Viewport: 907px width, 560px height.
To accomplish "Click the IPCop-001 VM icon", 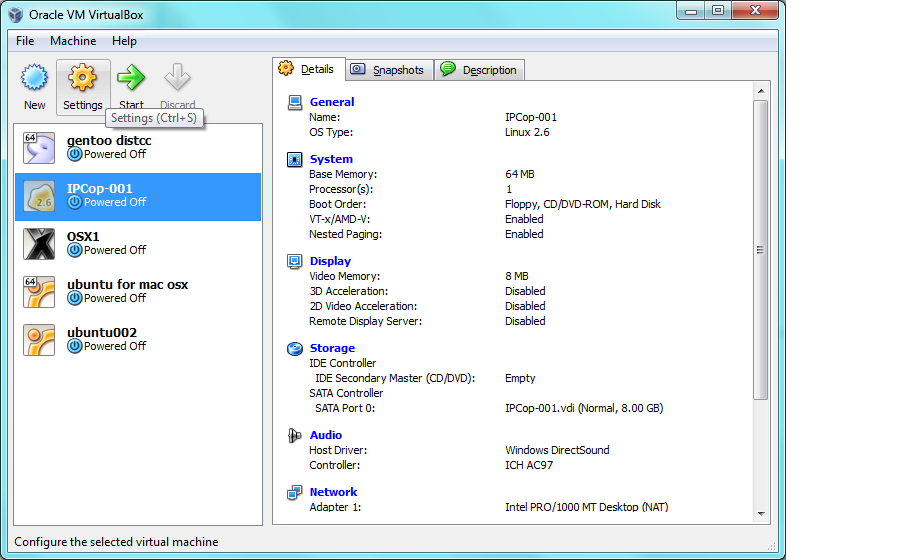I will click(39, 196).
